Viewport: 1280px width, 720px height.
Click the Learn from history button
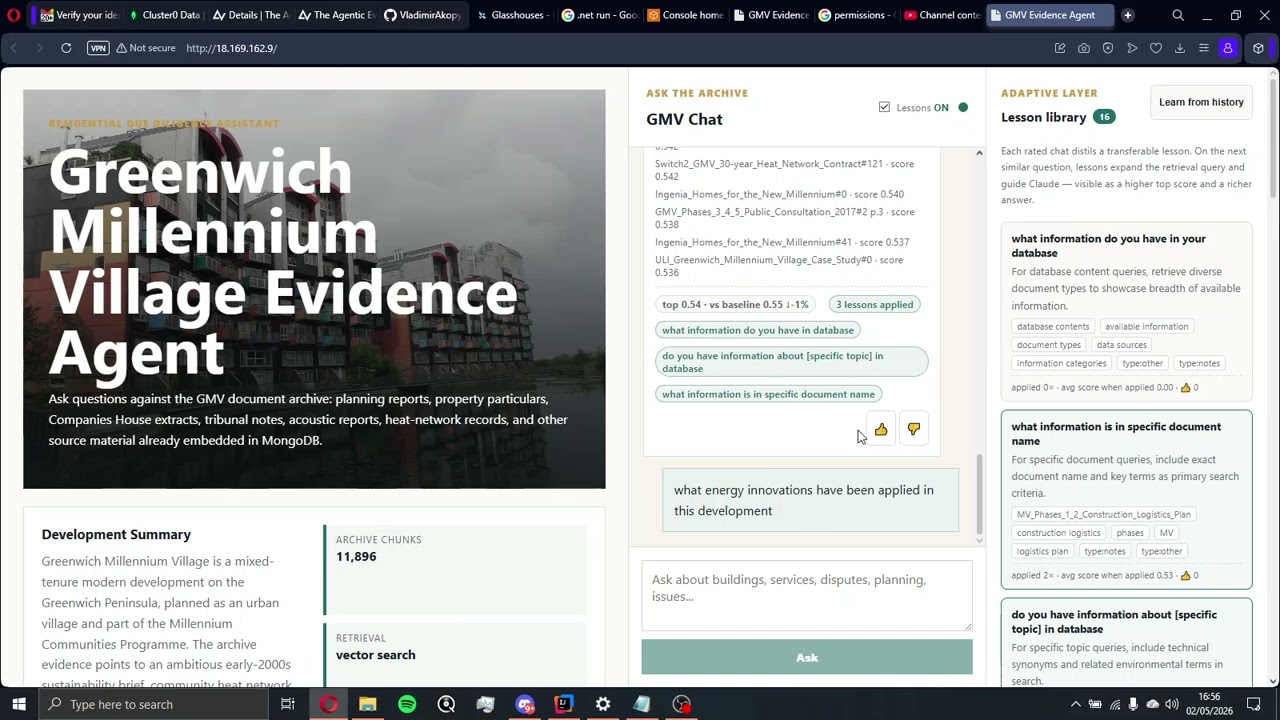click(1201, 102)
